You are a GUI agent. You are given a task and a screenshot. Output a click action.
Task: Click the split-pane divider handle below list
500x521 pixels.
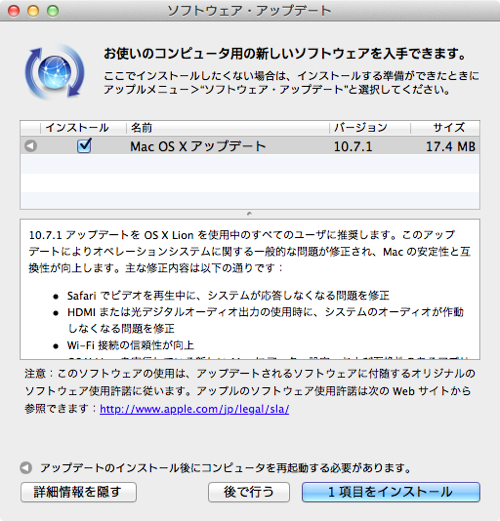(x=249, y=214)
